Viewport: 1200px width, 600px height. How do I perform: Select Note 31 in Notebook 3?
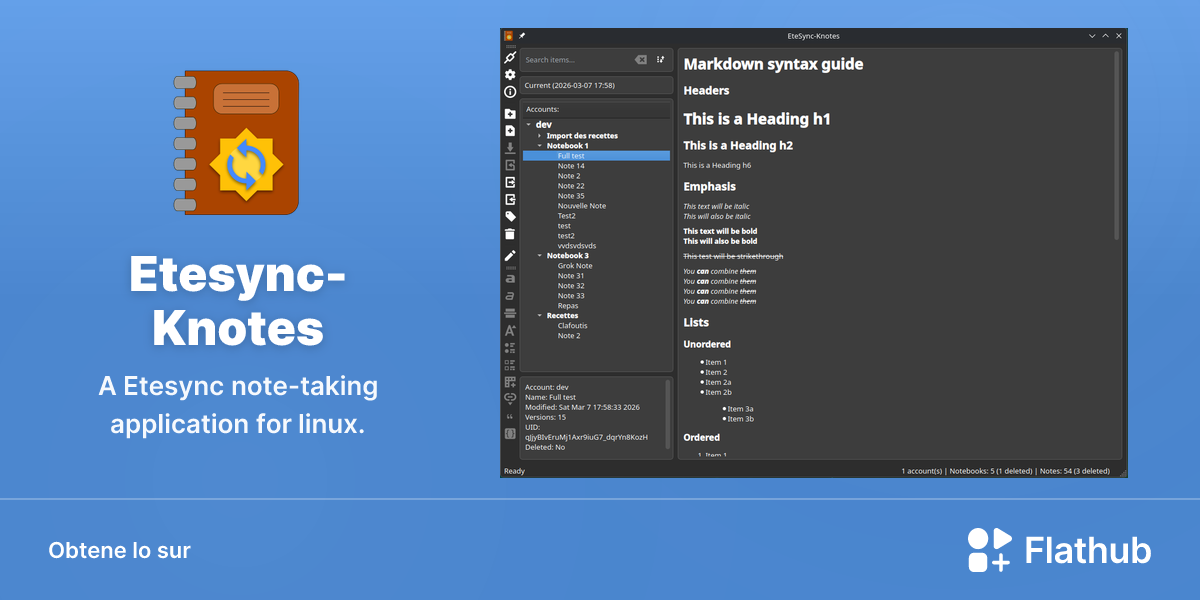pyautogui.click(x=571, y=276)
